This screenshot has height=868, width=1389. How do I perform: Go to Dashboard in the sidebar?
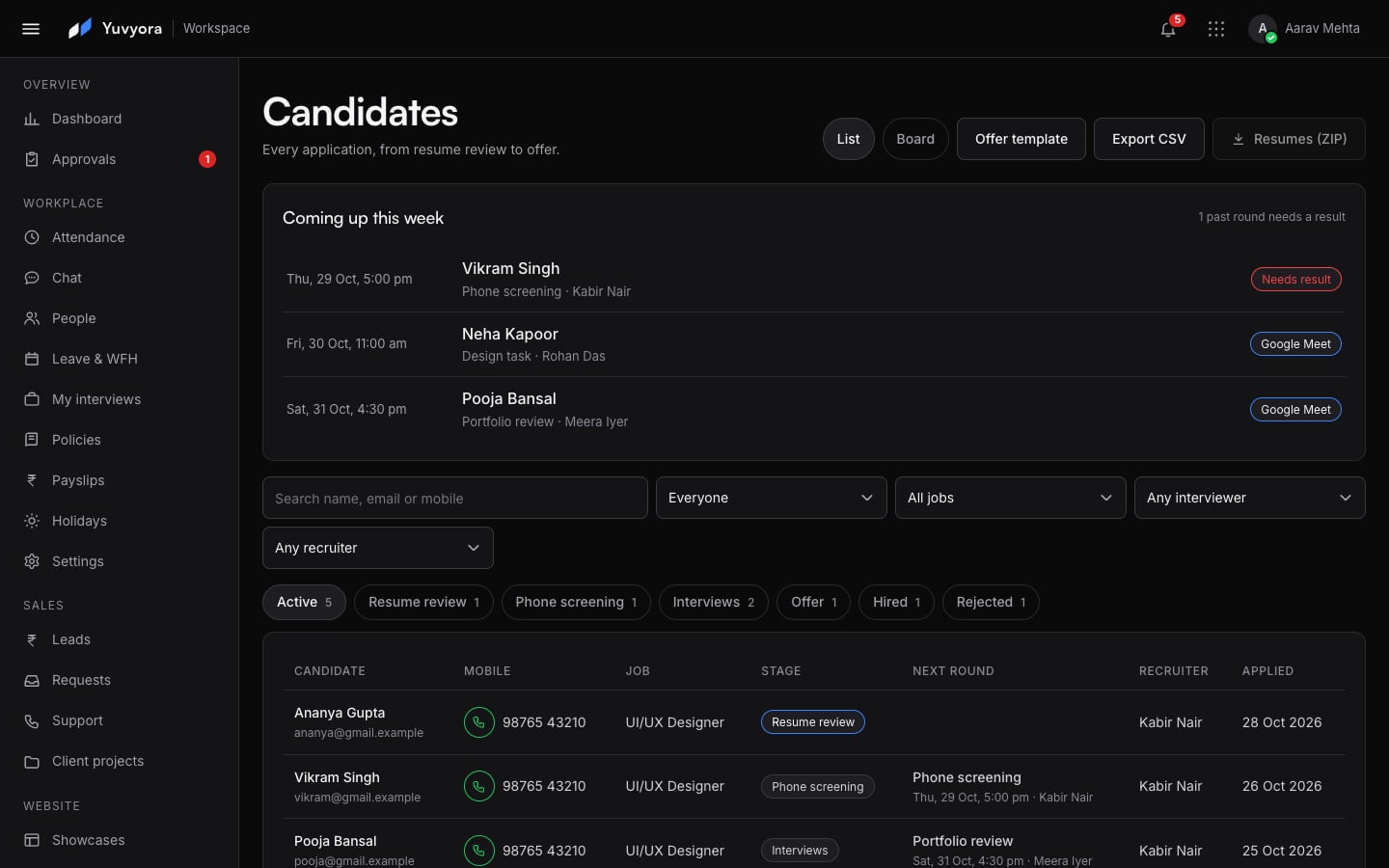120,119
